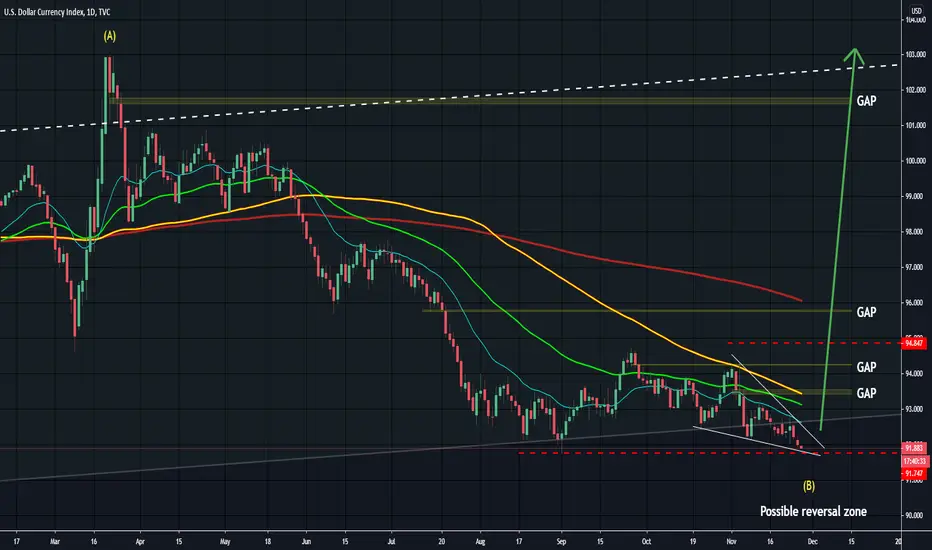Click the 90.000 price axis label

(915, 516)
